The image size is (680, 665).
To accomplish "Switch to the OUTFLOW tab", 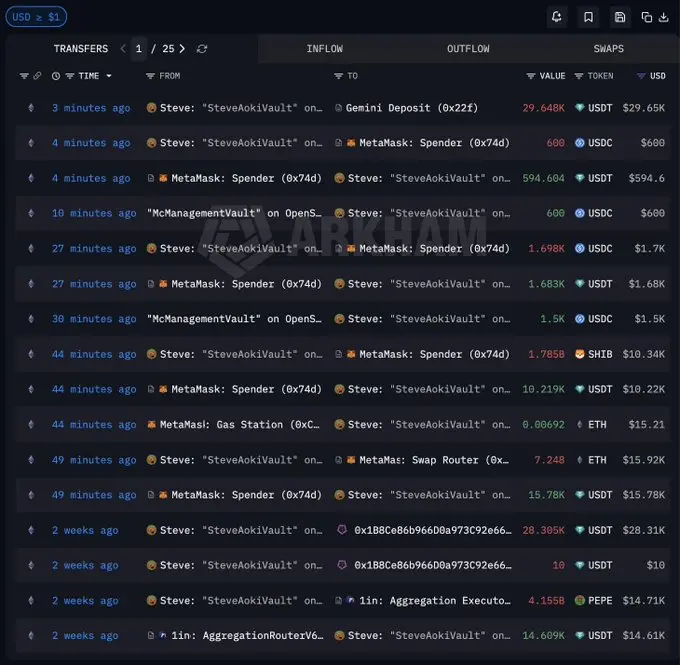I will (468, 49).
